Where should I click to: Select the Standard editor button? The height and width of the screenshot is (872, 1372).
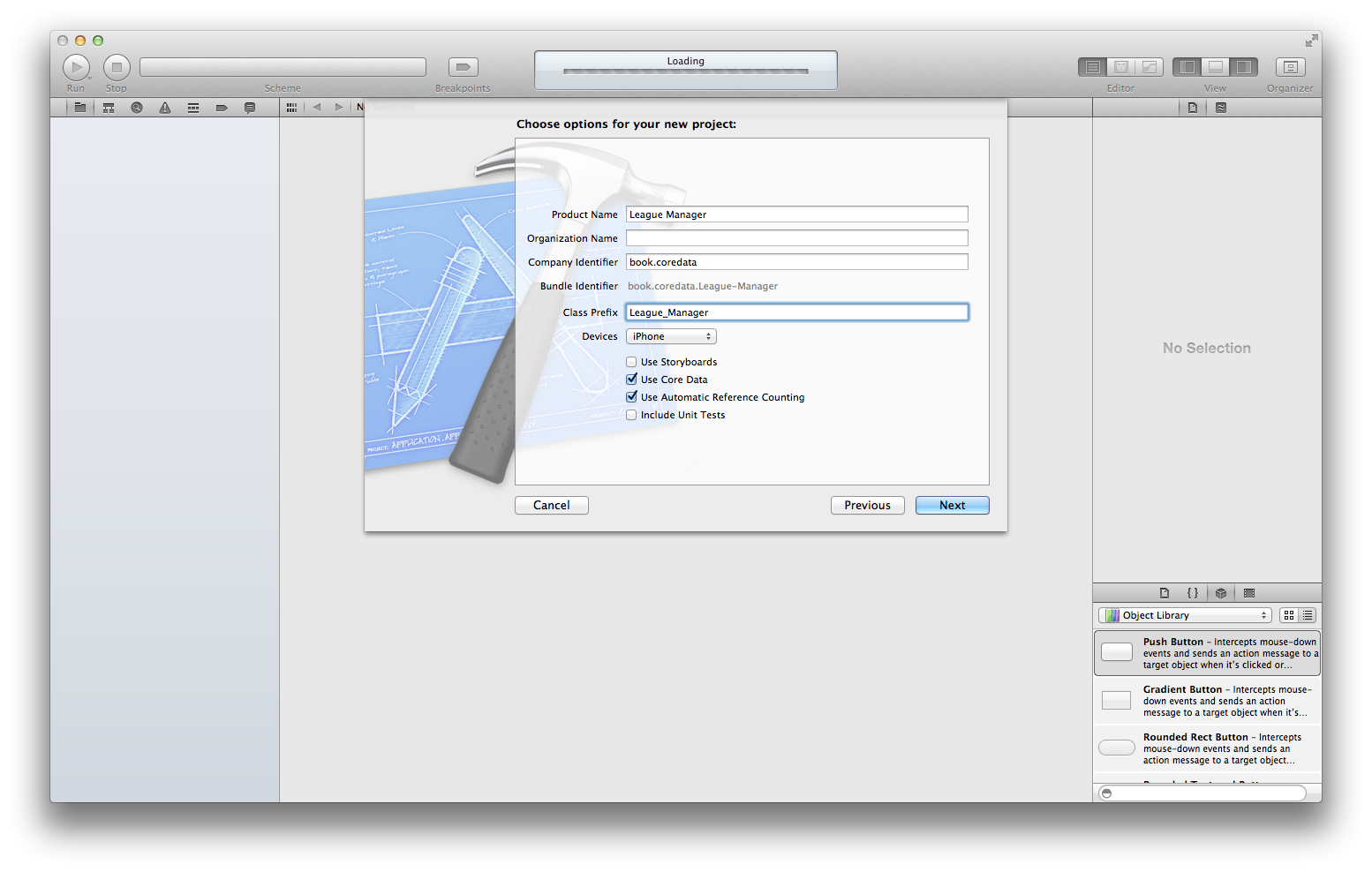tap(1092, 67)
